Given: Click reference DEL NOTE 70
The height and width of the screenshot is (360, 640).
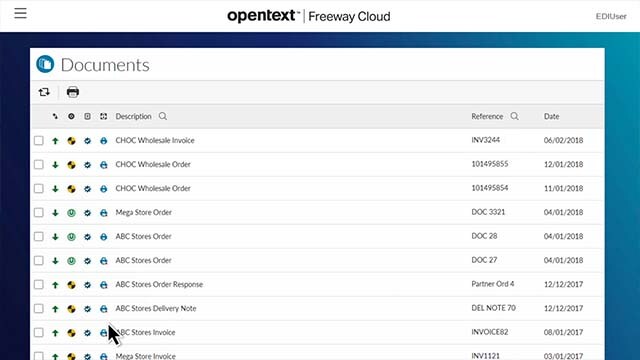Looking at the screenshot, I should [493, 308].
